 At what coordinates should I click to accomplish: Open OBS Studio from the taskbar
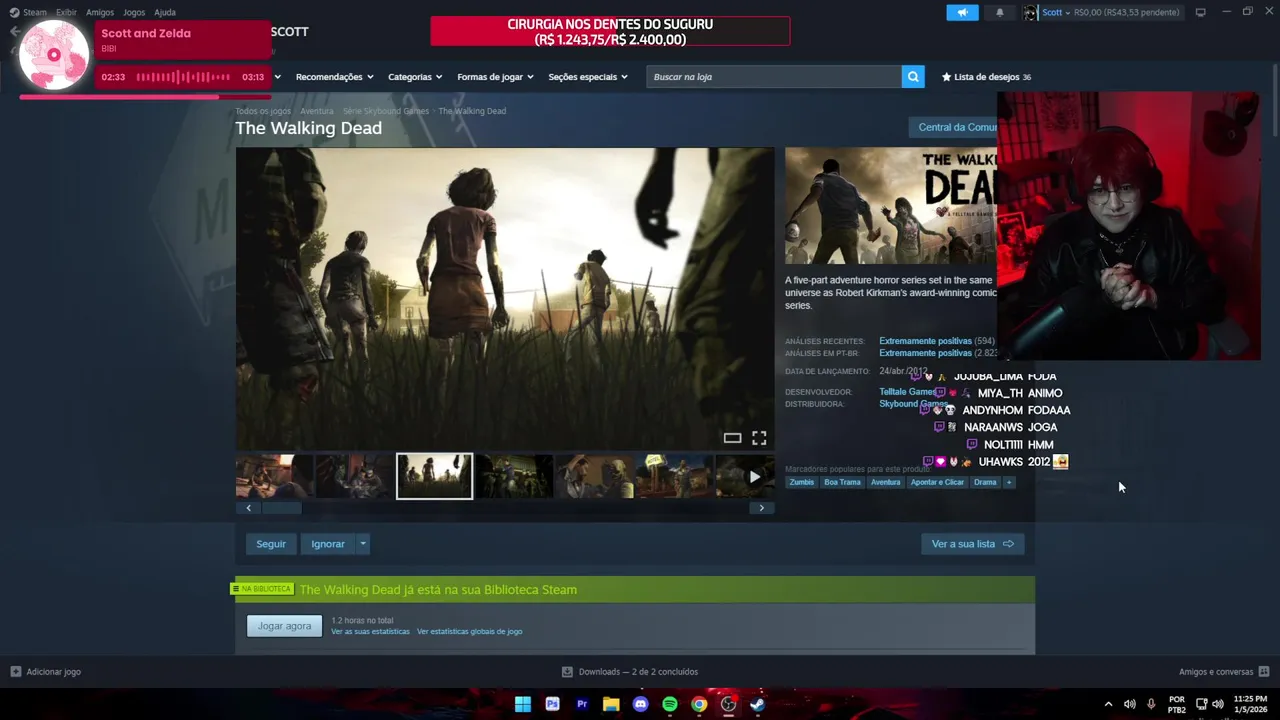728,704
